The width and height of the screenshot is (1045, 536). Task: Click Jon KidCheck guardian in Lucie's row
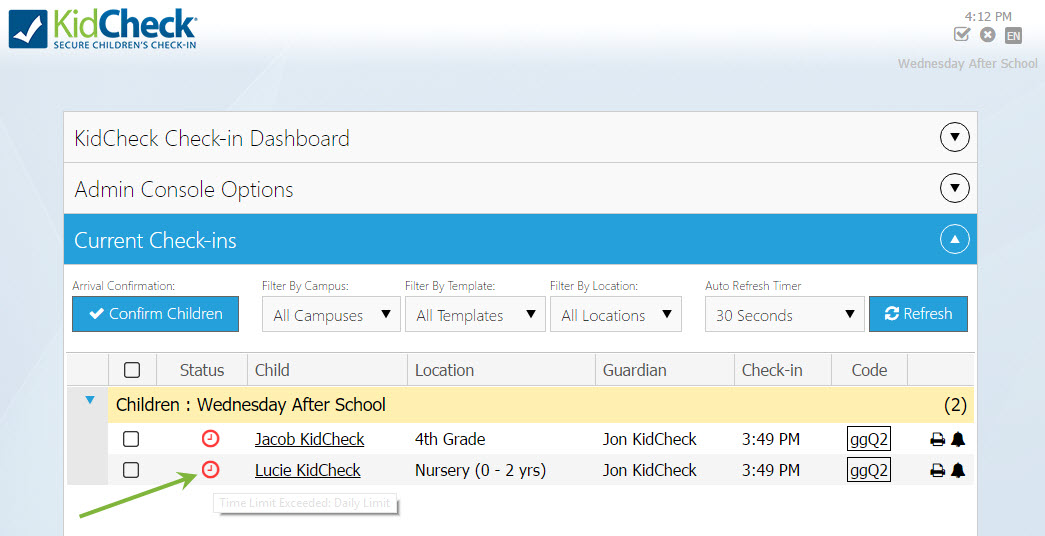point(650,470)
